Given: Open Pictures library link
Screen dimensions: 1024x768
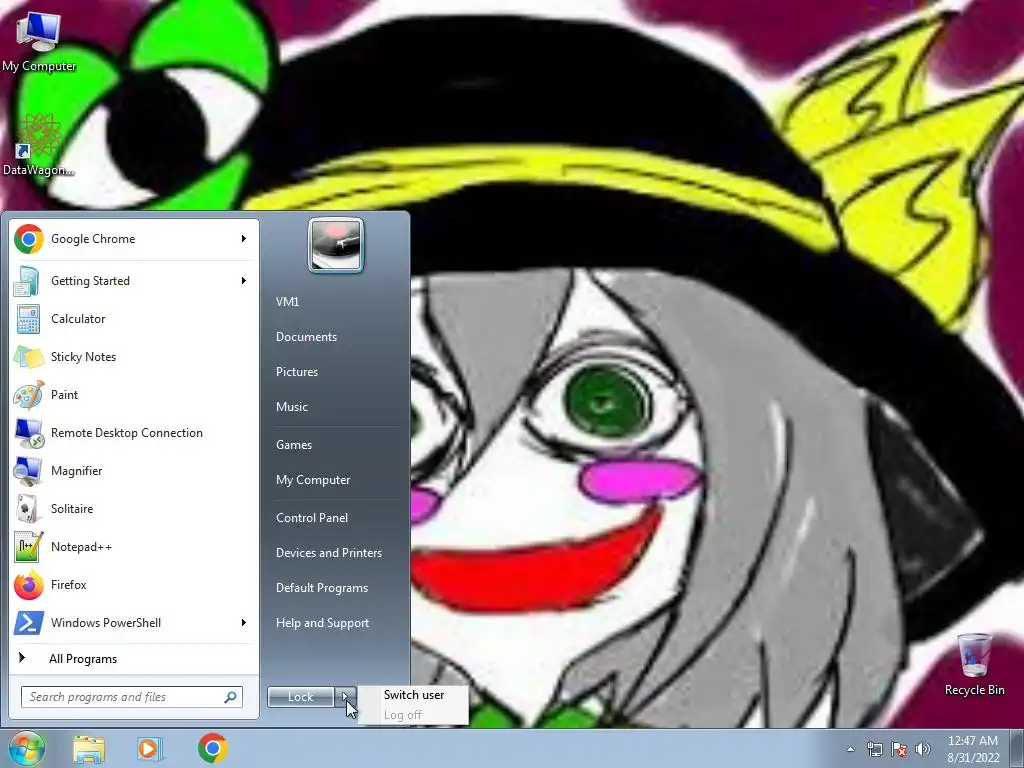Looking at the screenshot, I should point(297,372).
